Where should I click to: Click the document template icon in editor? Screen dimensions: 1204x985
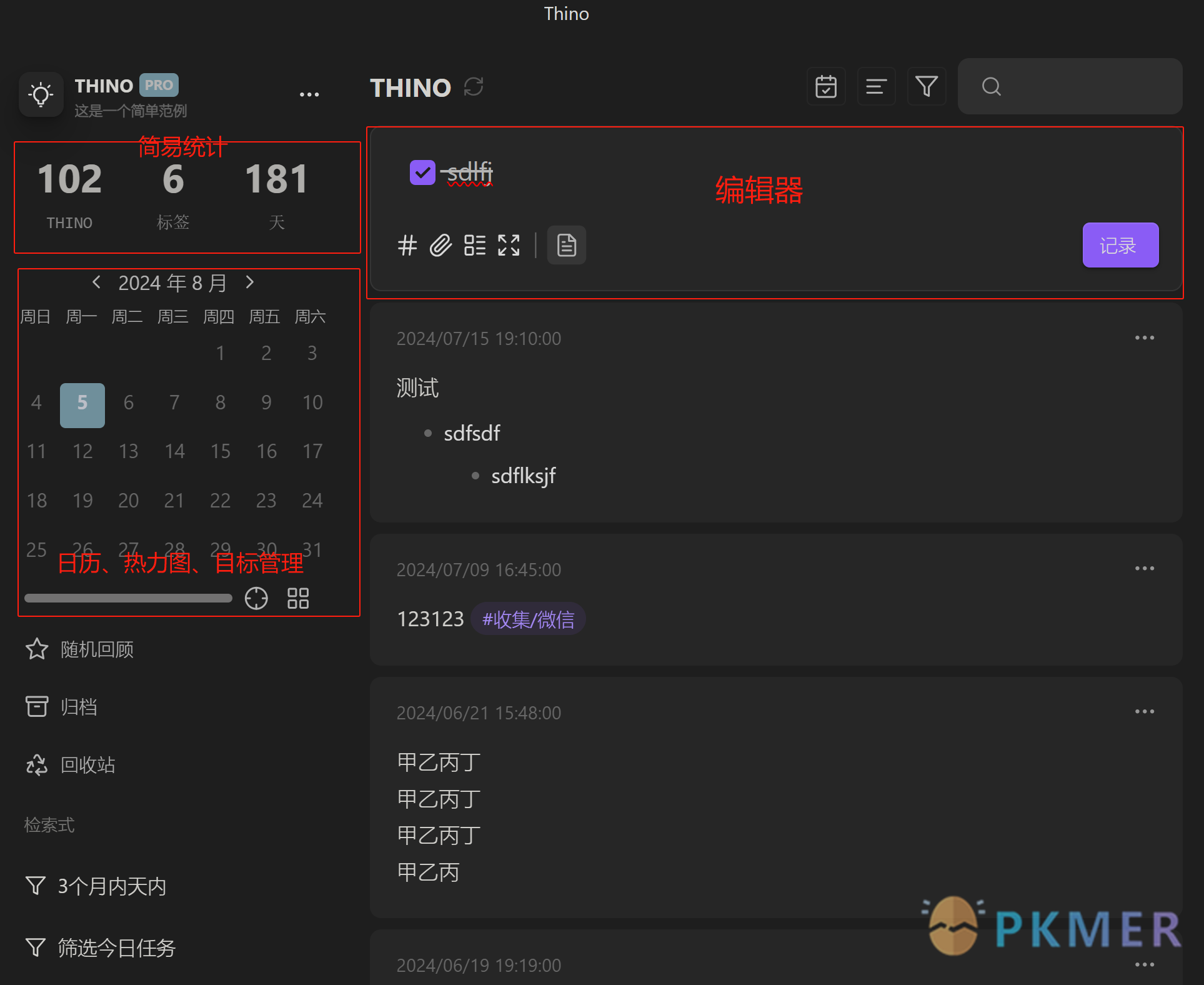[x=567, y=245]
